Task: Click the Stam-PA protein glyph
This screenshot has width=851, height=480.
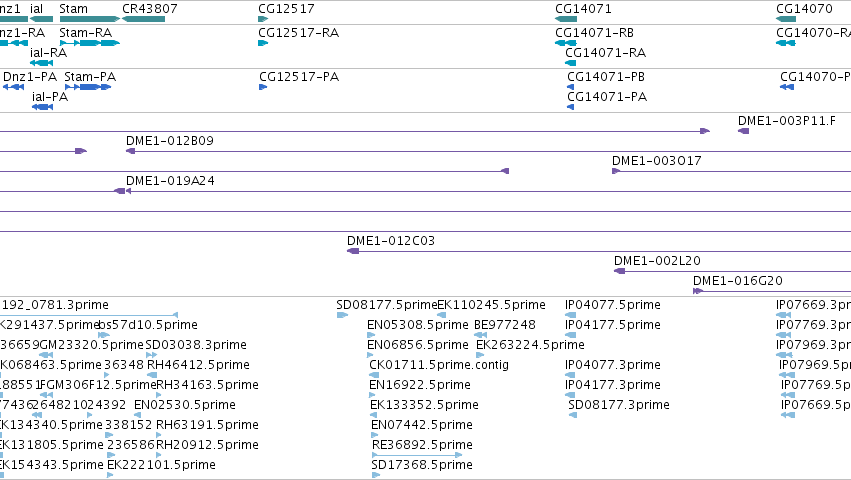Action: (x=88, y=87)
